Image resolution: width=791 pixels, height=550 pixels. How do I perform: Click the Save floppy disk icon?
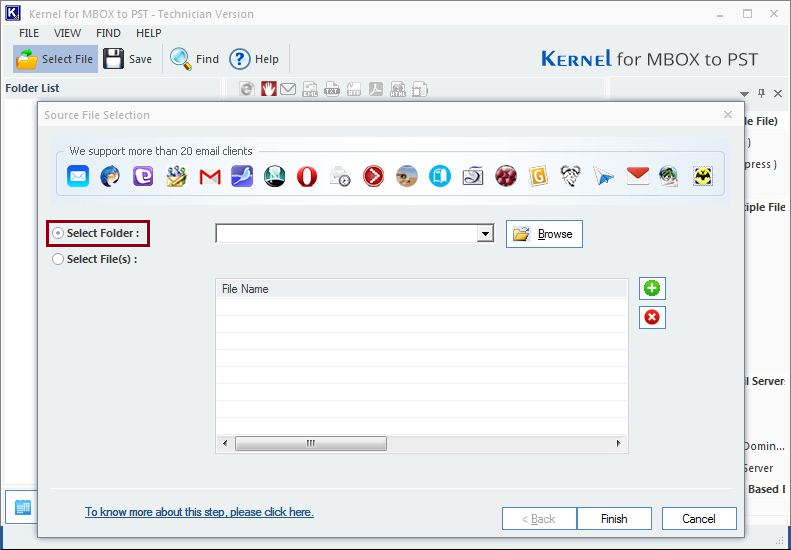click(x=114, y=59)
